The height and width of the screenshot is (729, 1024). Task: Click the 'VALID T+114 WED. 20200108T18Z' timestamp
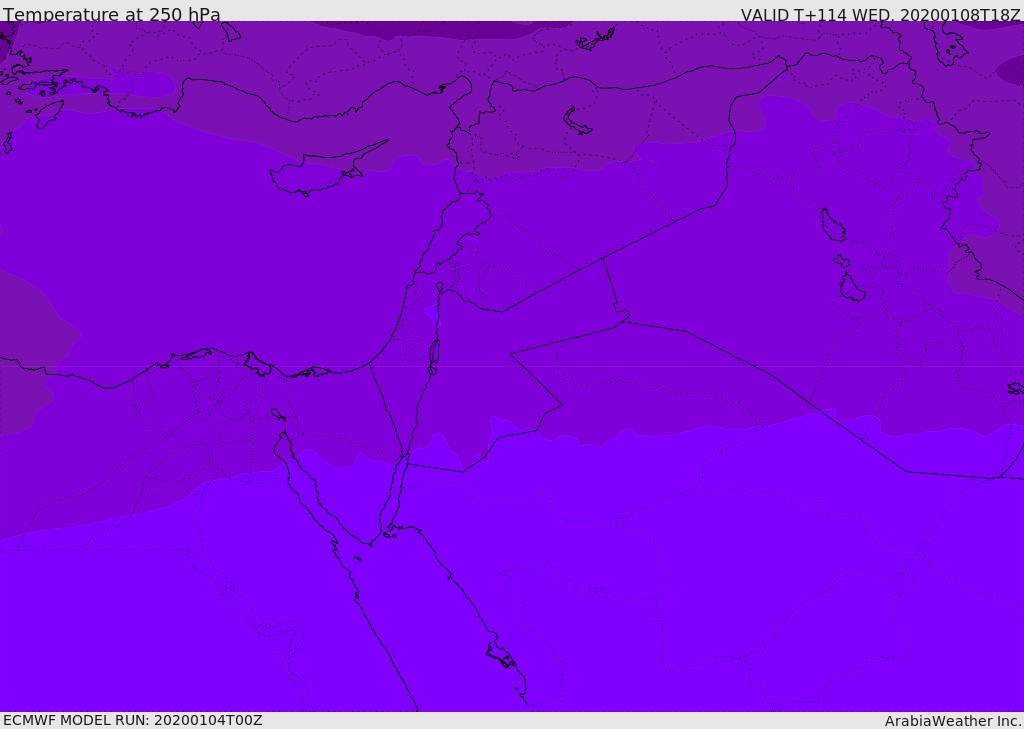click(880, 14)
